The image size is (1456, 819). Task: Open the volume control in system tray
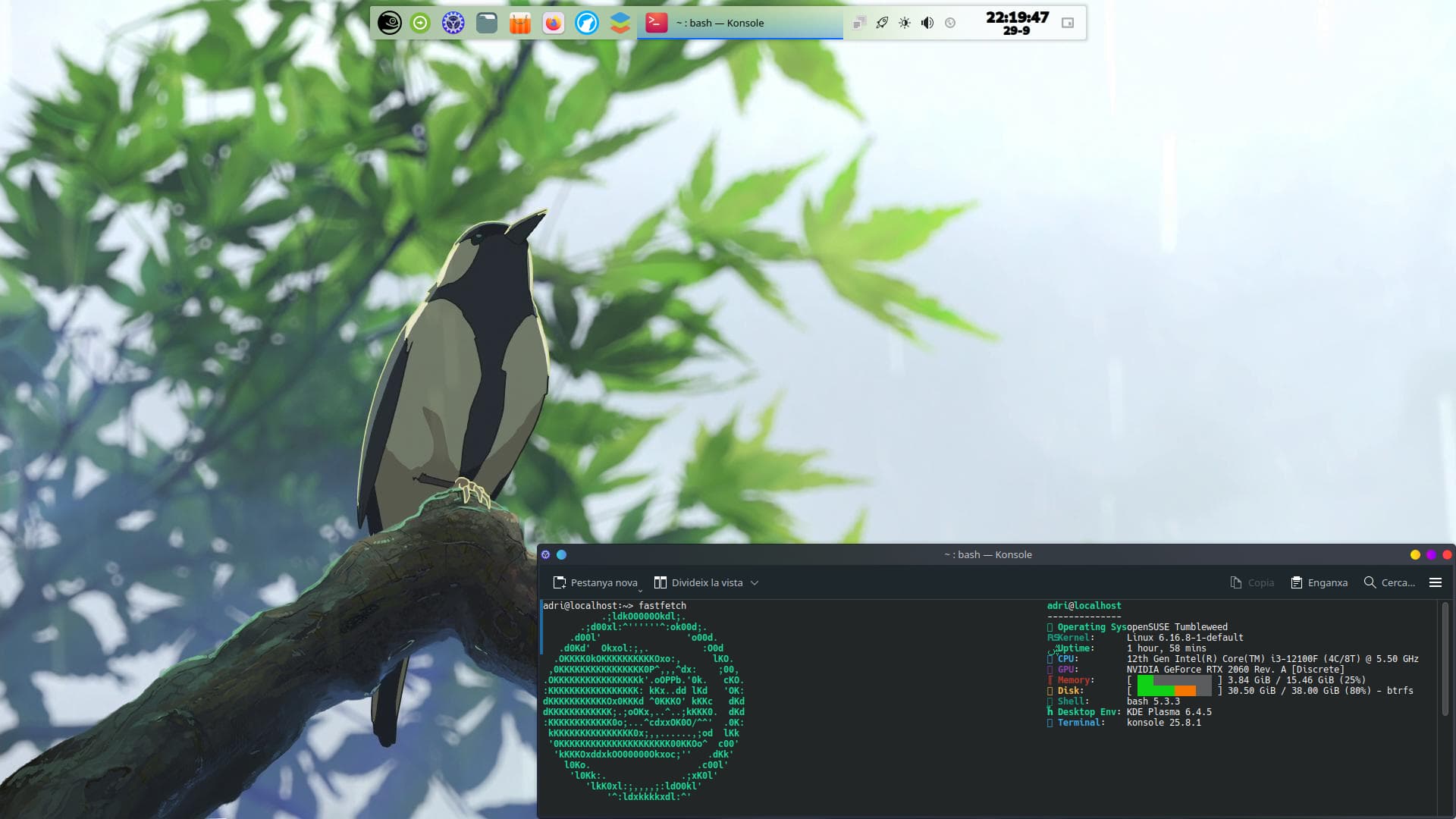coord(927,23)
